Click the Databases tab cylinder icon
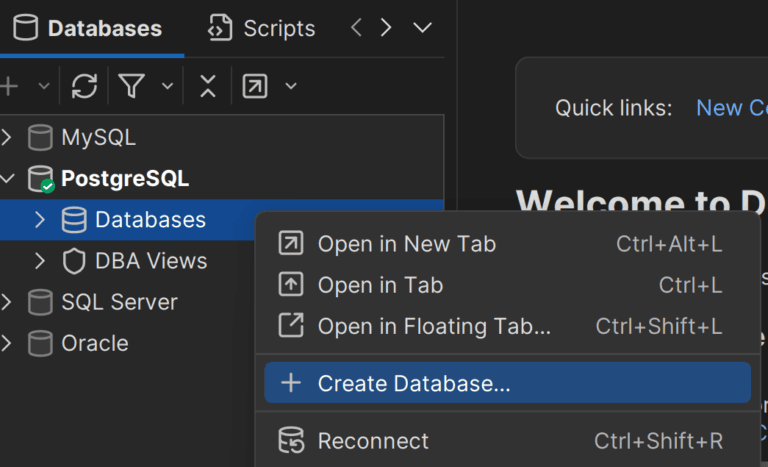This screenshot has height=467, width=768. (x=25, y=27)
